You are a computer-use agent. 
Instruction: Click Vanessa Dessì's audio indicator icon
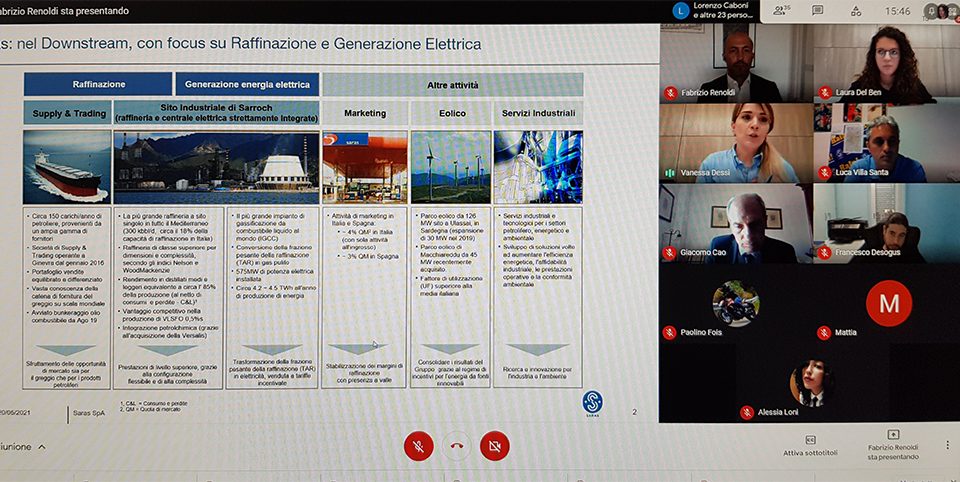[x=671, y=173]
